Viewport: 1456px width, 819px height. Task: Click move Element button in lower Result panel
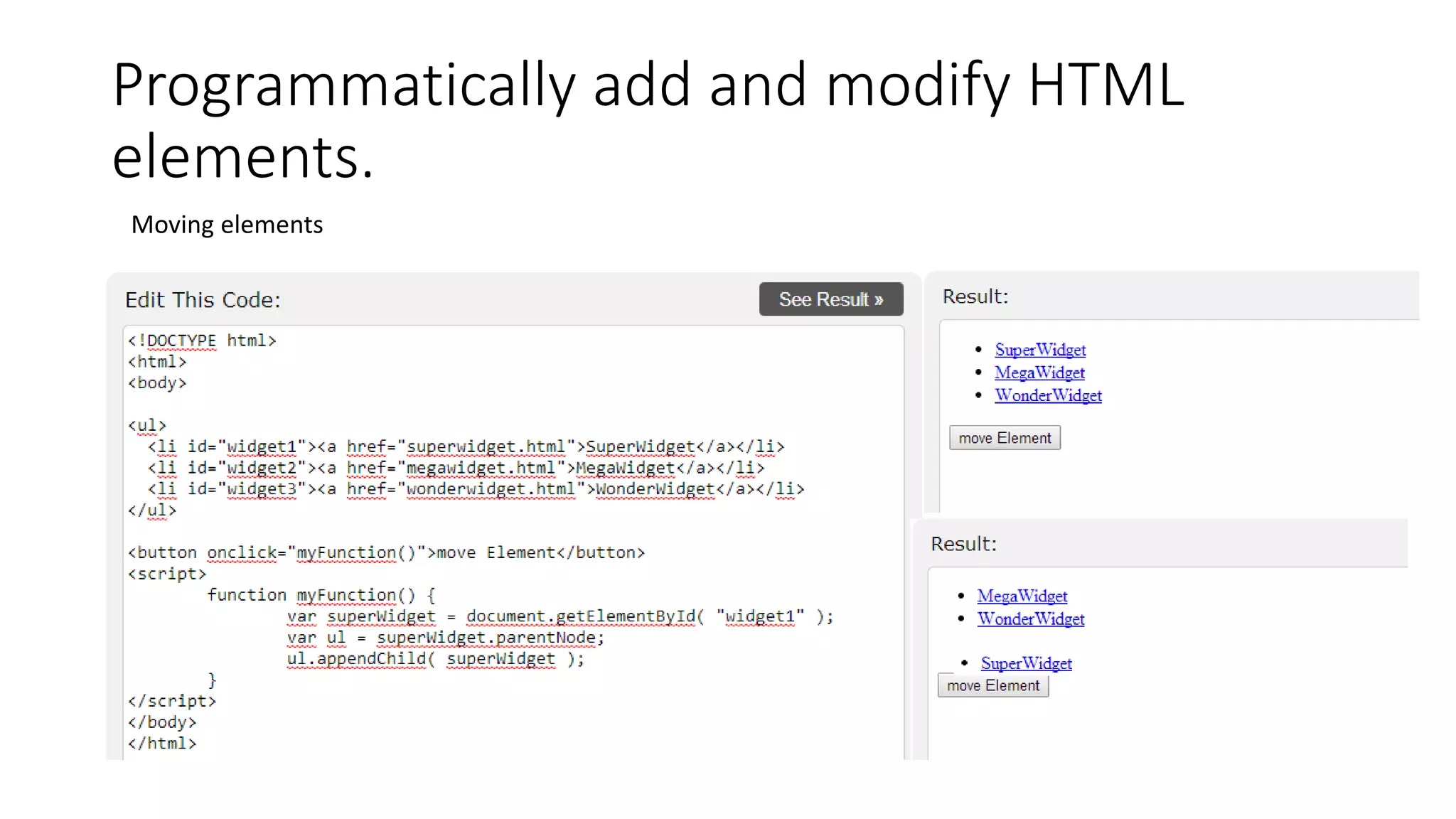[x=993, y=685]
